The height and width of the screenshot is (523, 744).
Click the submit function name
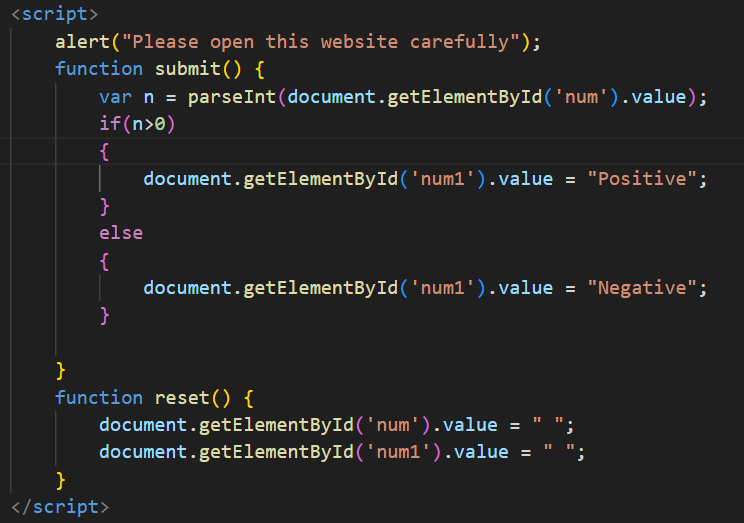[x=187, y=69]
